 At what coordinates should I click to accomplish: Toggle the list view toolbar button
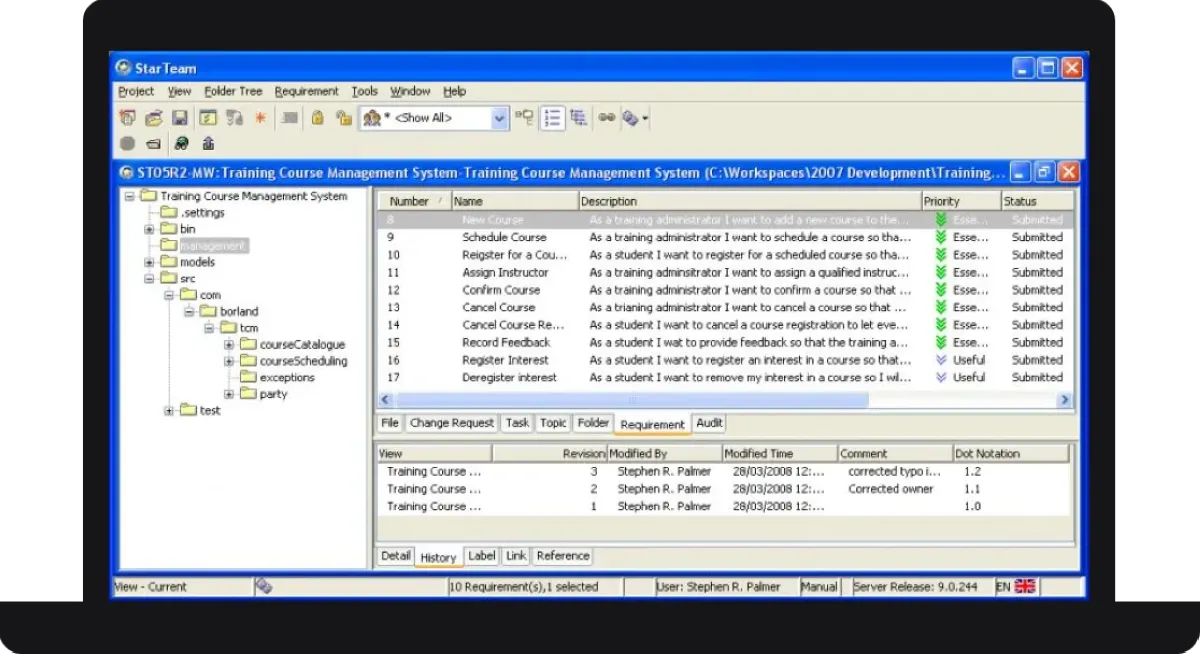click(x=552, y=118)
